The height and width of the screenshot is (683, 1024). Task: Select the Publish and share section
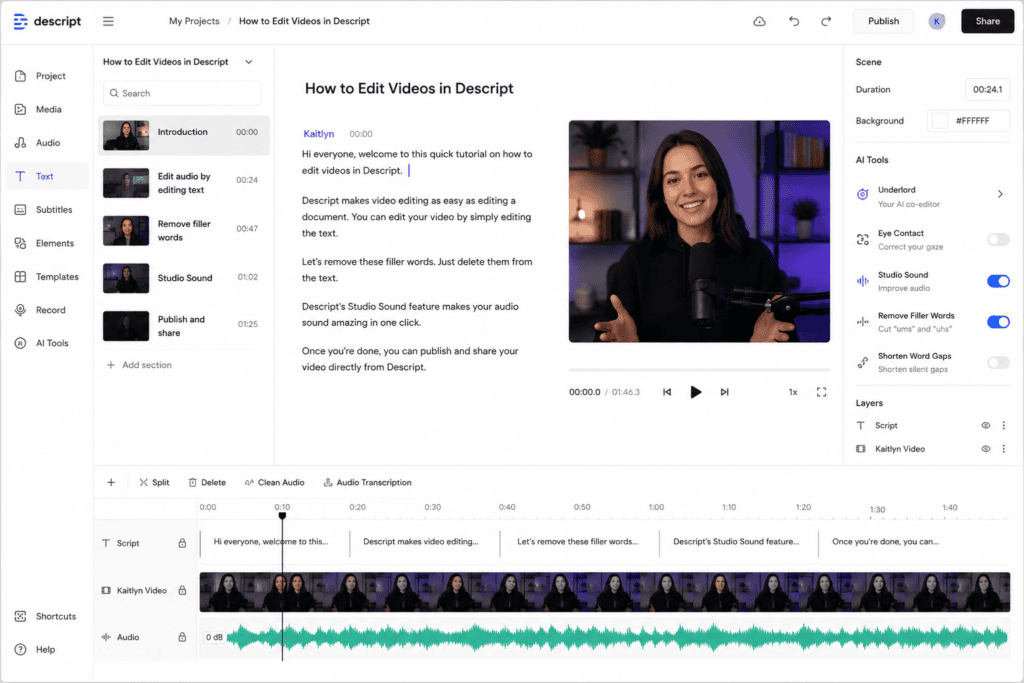point(184,326)
